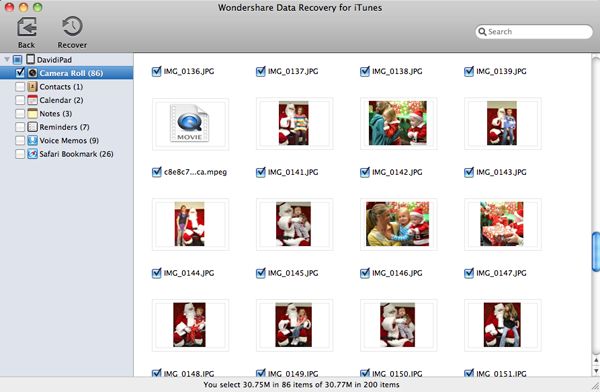Select Safari Bookmark (26) in sidebar
Viewport: 600px width, 392px height.
[76, 154]
